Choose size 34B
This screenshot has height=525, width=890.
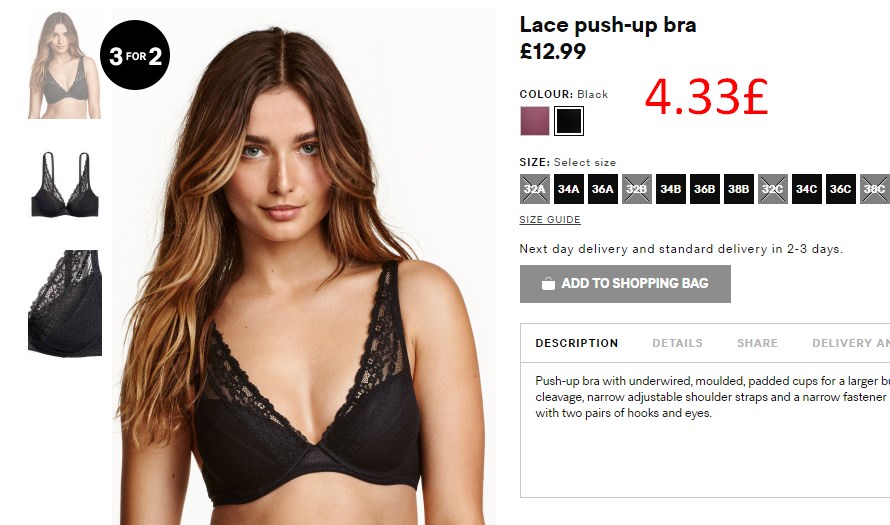pos(670,189)
